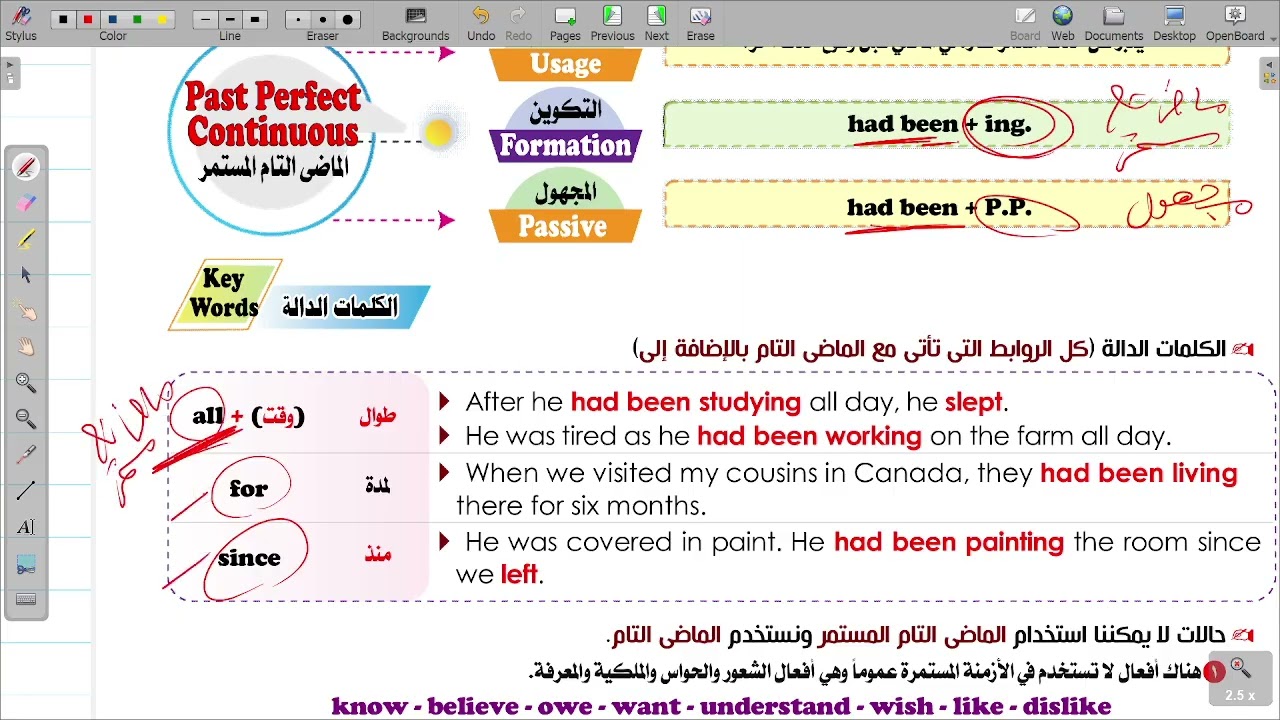The image size is (1280, 720).
Task: Select the Scroll page hand tool
Action: point(26,347)
